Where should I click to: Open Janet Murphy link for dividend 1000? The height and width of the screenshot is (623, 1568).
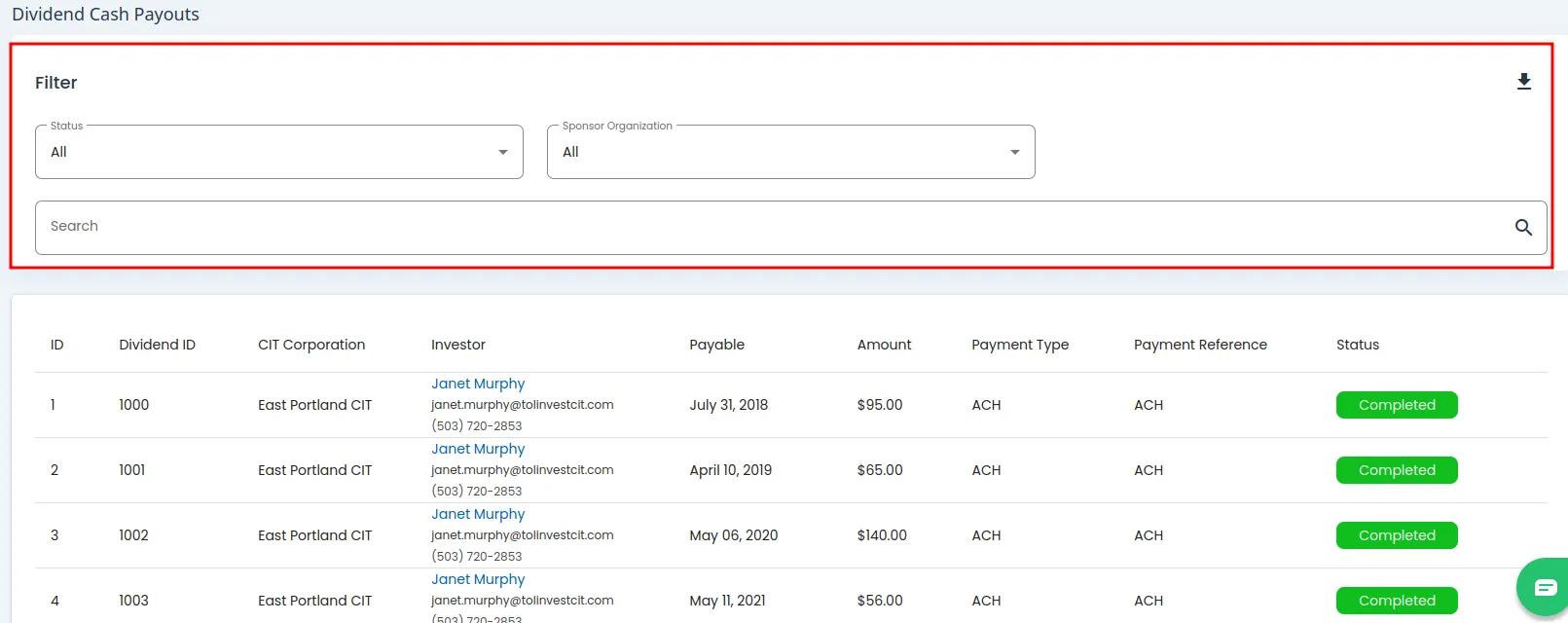(x=478, y=384)
